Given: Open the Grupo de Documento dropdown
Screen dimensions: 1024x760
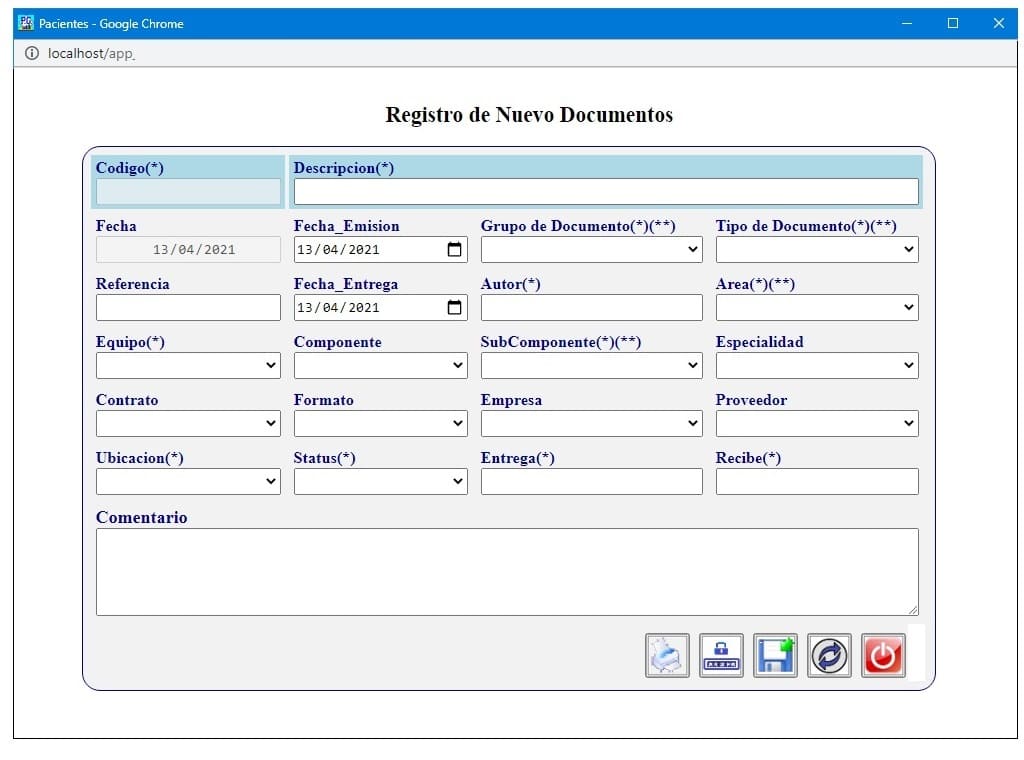Looking at the screenshot, I should pyautogui.click(x=592, y=249).
